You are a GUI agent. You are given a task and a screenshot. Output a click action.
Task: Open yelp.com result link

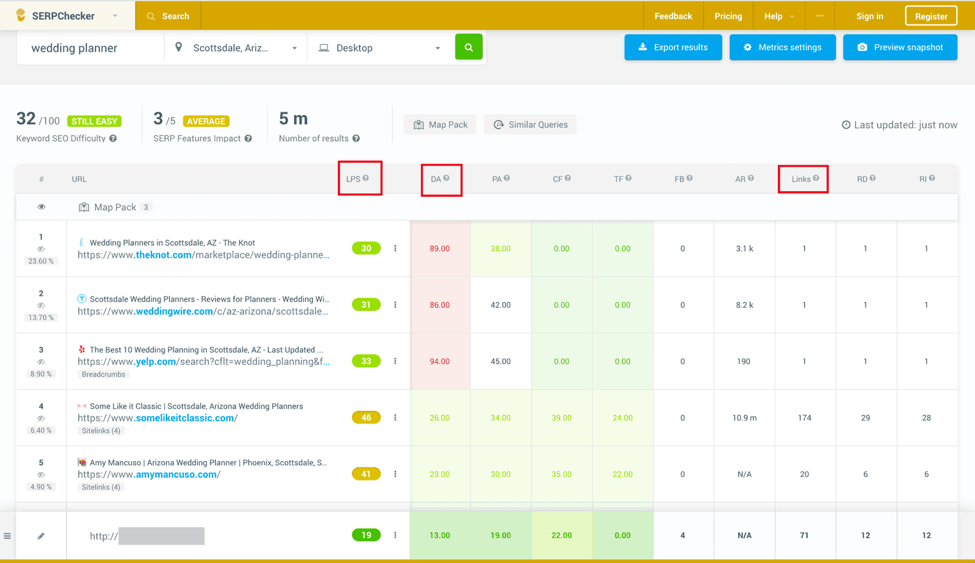[203, 361]
